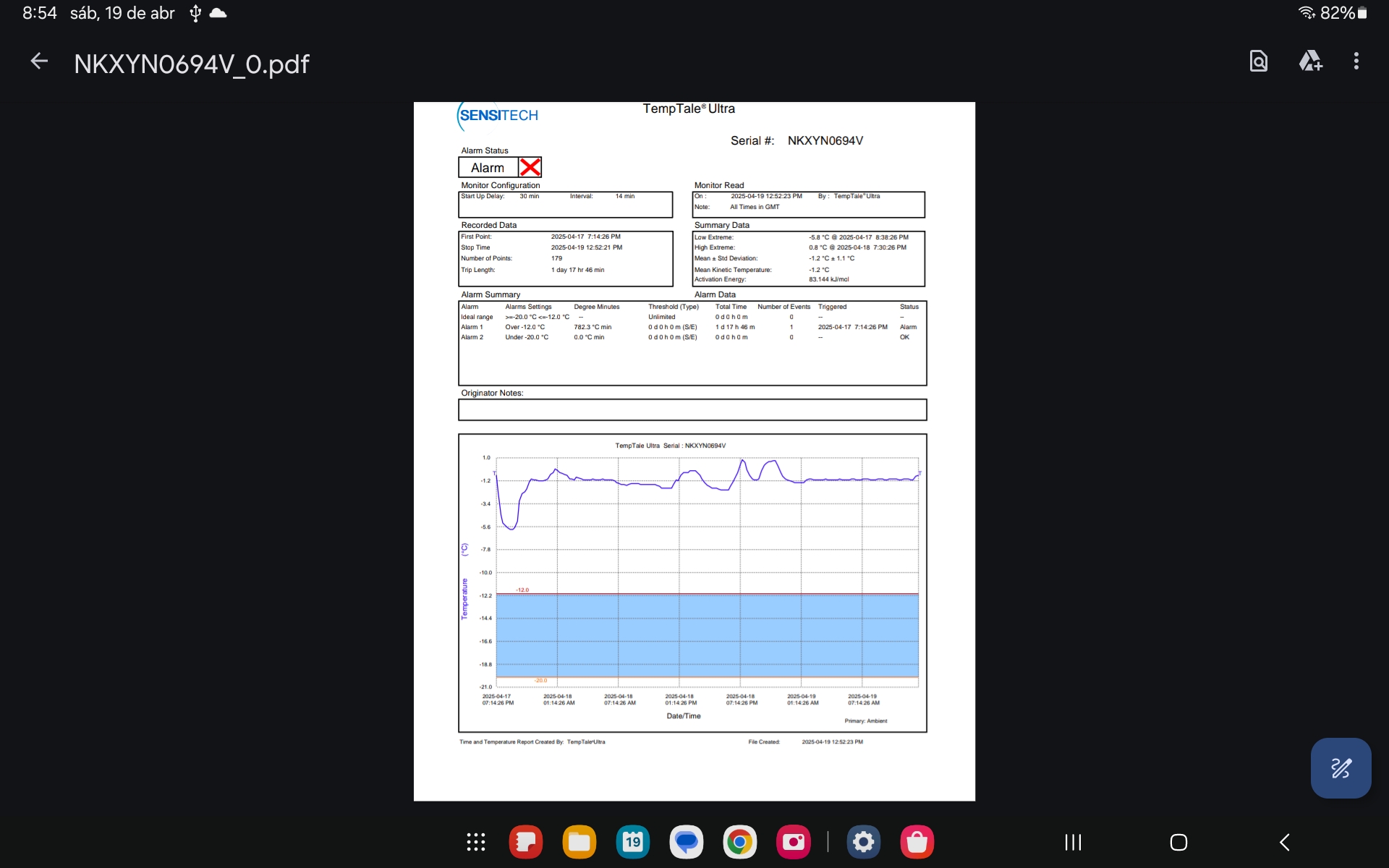1389x868 pixels.
Task: Tap the Monitor Read On timestamp
Action: (766, 196)
